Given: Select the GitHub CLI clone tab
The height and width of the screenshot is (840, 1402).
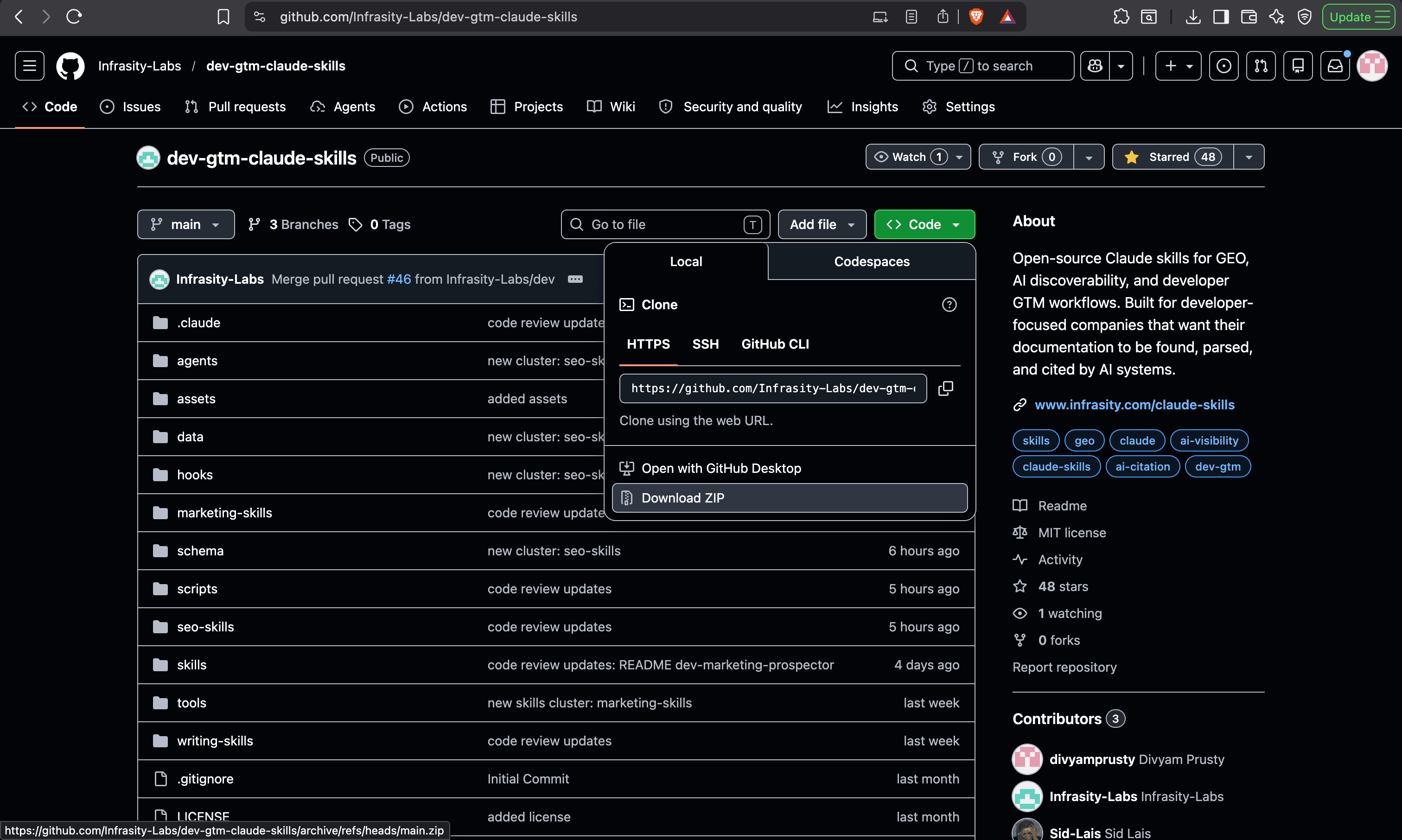Looking at the screenshot, I should pyautogui.click(x=775, y=344).
